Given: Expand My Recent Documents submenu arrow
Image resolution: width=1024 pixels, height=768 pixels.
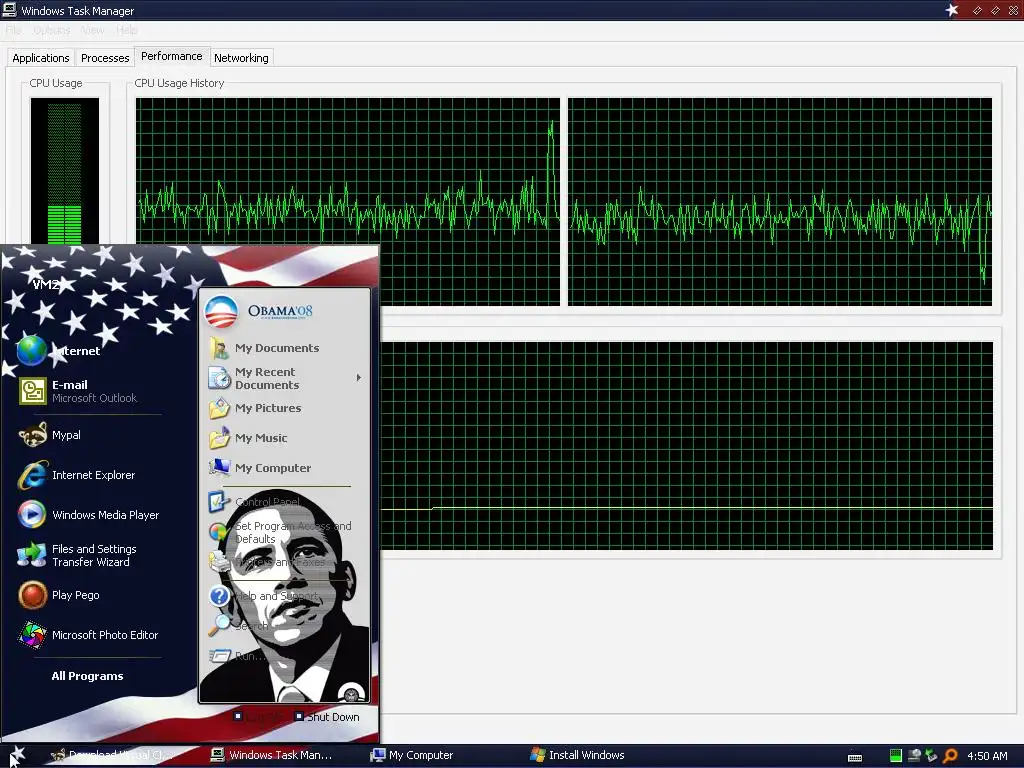Looking at the screenshot, I should coord(359,377).
